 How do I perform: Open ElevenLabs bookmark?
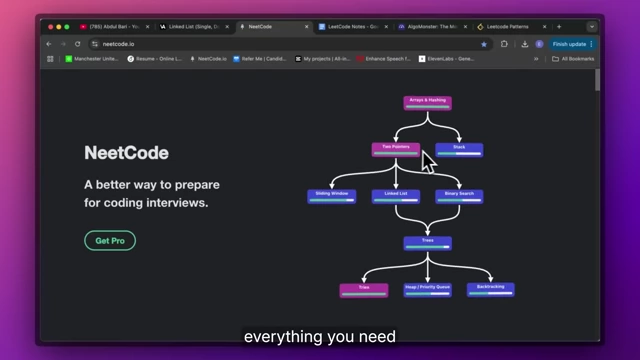(447, 59)
